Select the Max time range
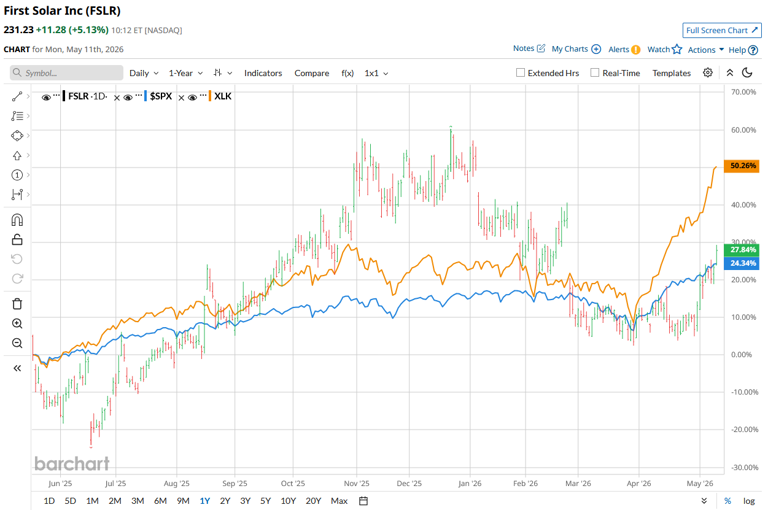Screen dimensions: 768x510 [x=339, y=501]
